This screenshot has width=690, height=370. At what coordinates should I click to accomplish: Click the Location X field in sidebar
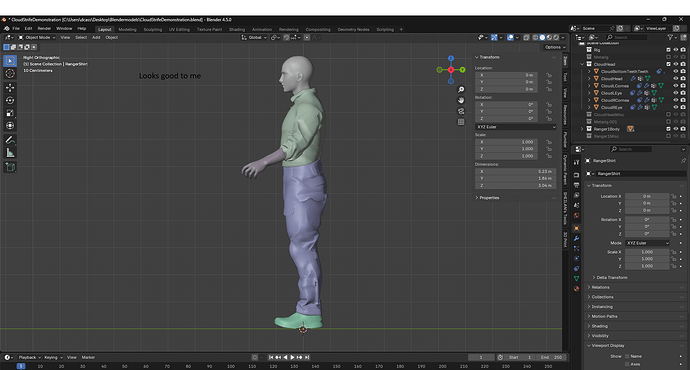click(506, 75)
